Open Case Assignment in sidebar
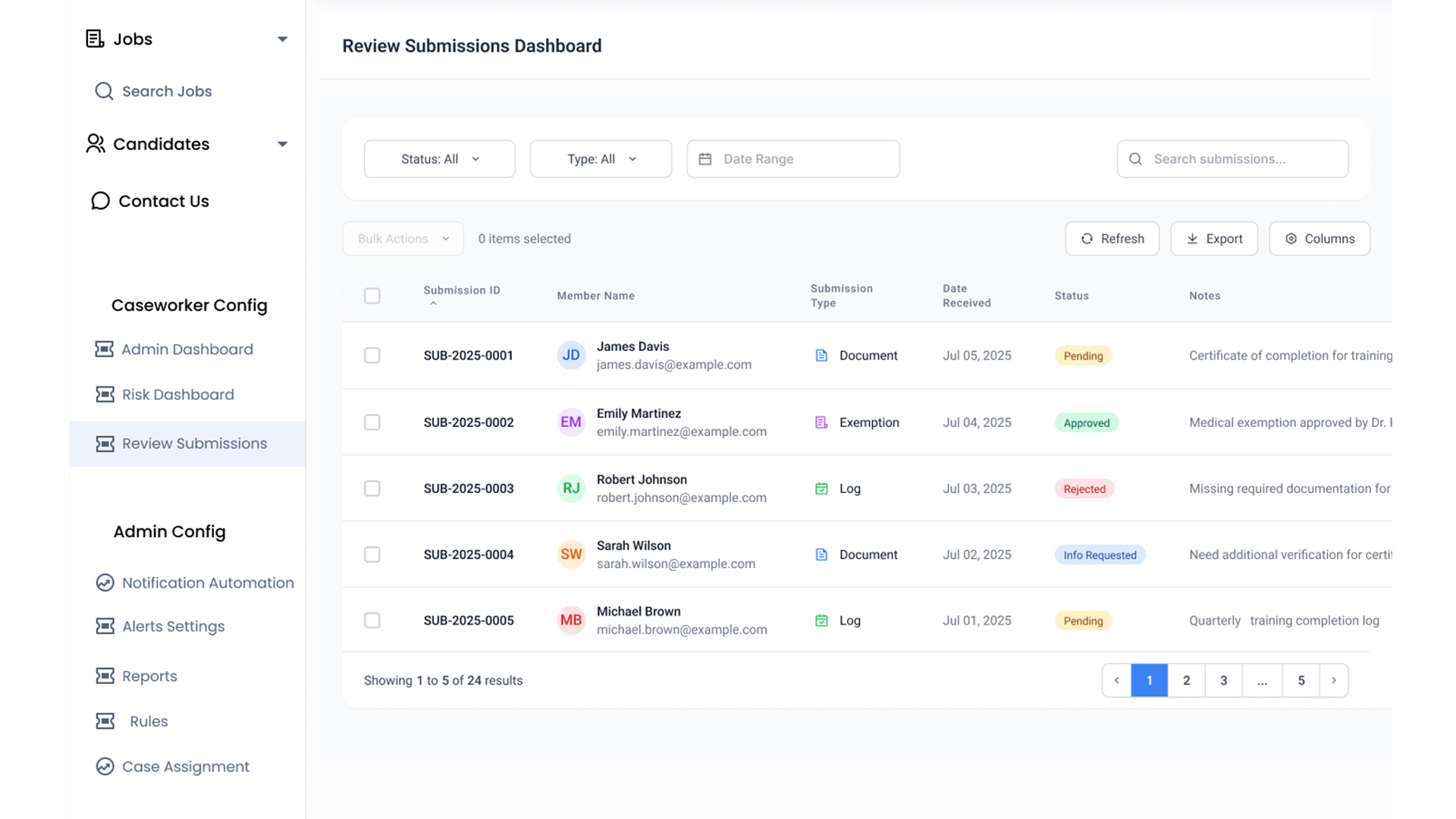The height and width of the screenshot is (819, 1456). [186, 766]
